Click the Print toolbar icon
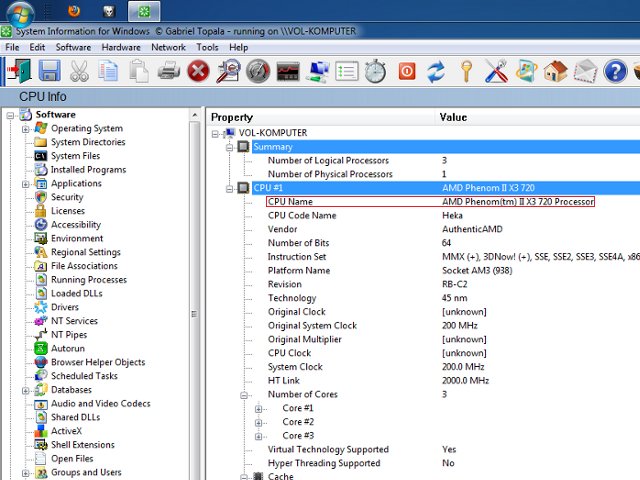The image size is (640, 480). tap(169, 71)
